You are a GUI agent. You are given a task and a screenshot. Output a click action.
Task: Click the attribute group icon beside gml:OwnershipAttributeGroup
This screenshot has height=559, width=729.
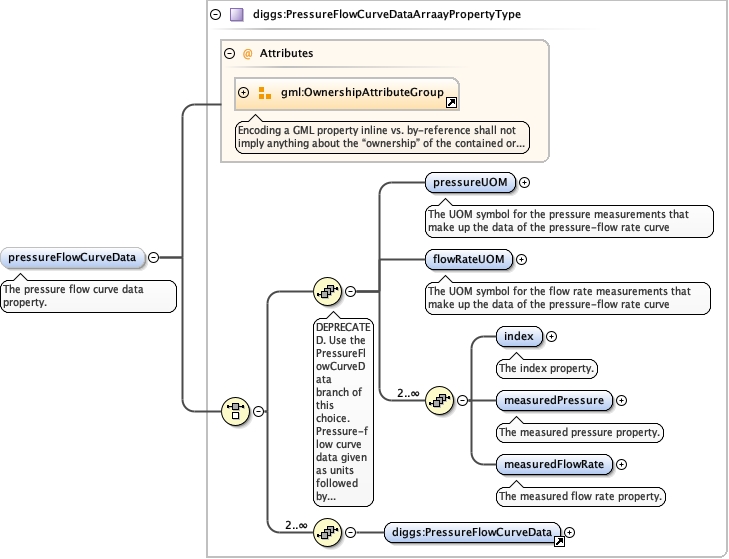point(265,93)
